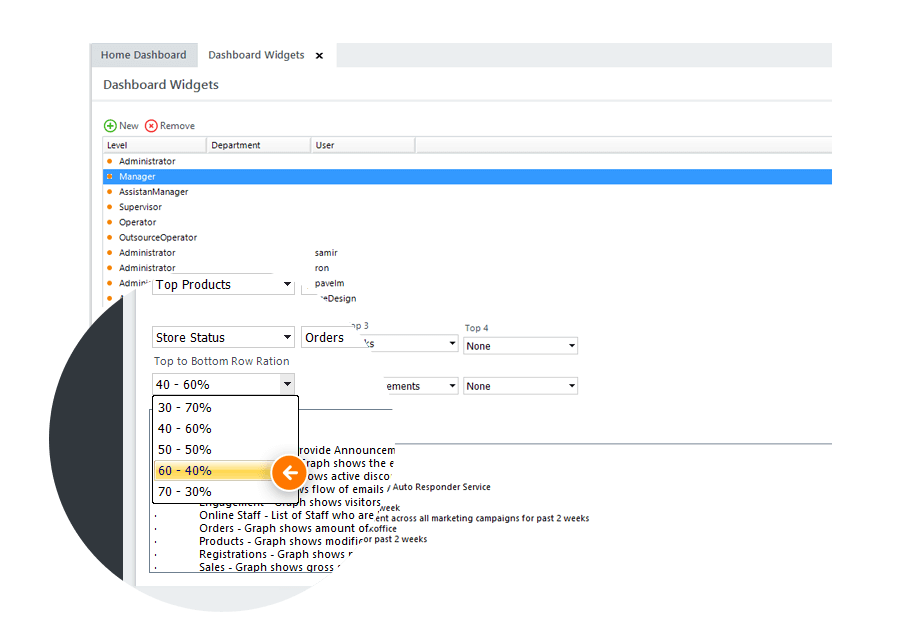This screenshot has width=900, height=620.
Task: Click the Registrations graph description line
Action: coord(276,555)
